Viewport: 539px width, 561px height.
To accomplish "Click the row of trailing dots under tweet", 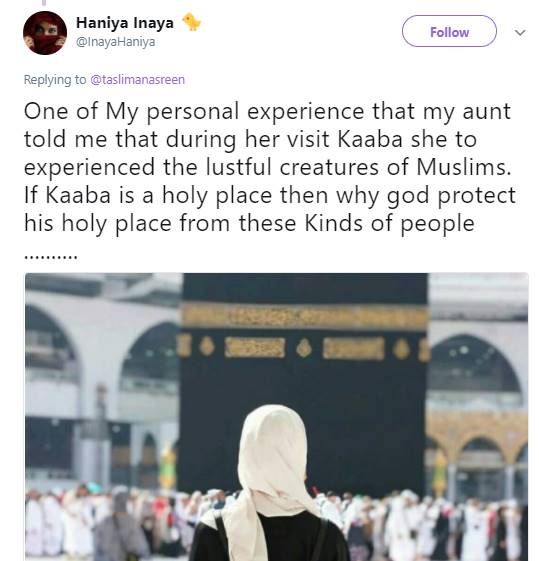I will click(51, 256).
